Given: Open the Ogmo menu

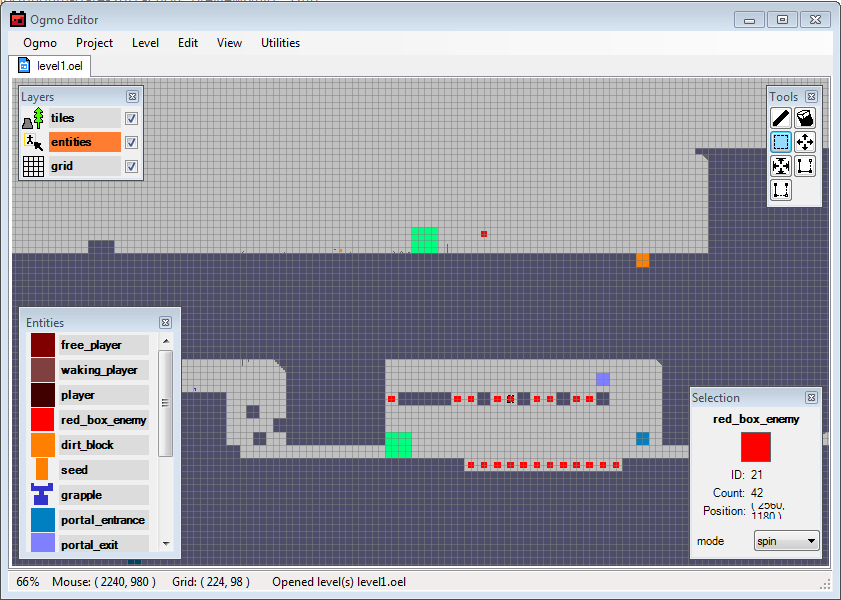Looking at the screenshot, I should point(40,43).
